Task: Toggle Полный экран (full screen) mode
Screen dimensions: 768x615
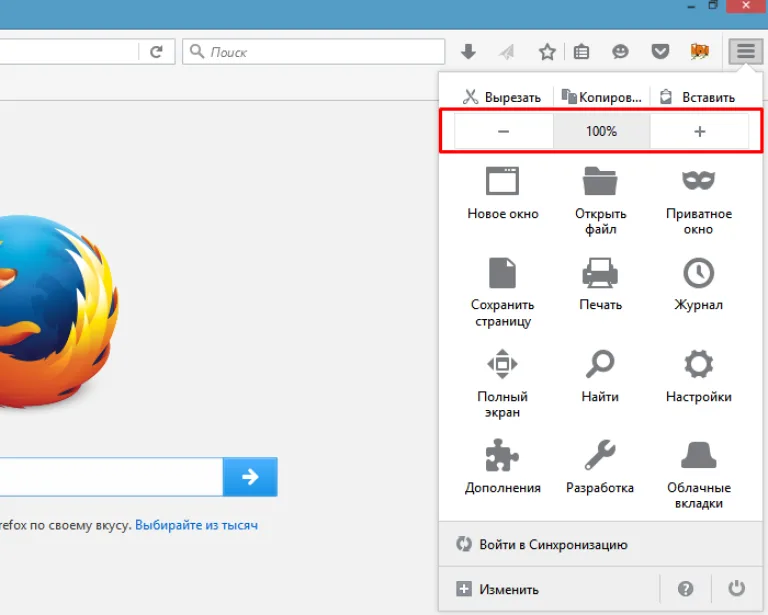Action: [x=503, y=384]
